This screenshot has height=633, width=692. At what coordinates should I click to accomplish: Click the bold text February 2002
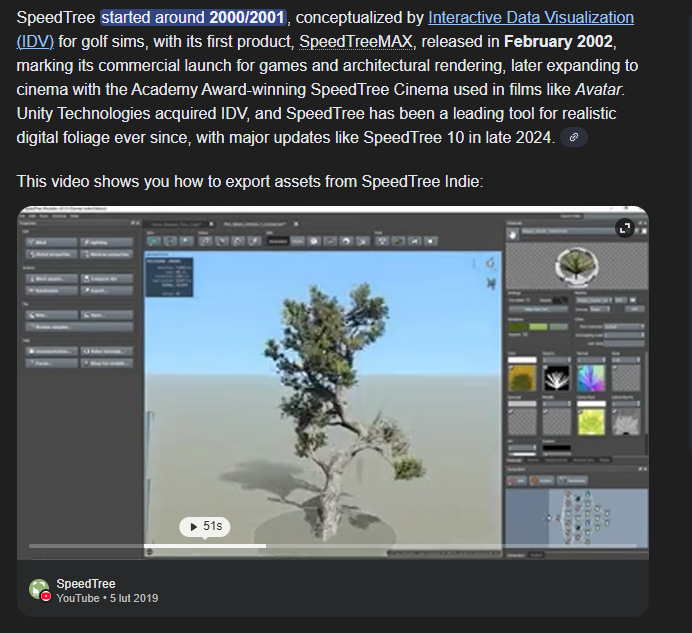tap(558, 41)
